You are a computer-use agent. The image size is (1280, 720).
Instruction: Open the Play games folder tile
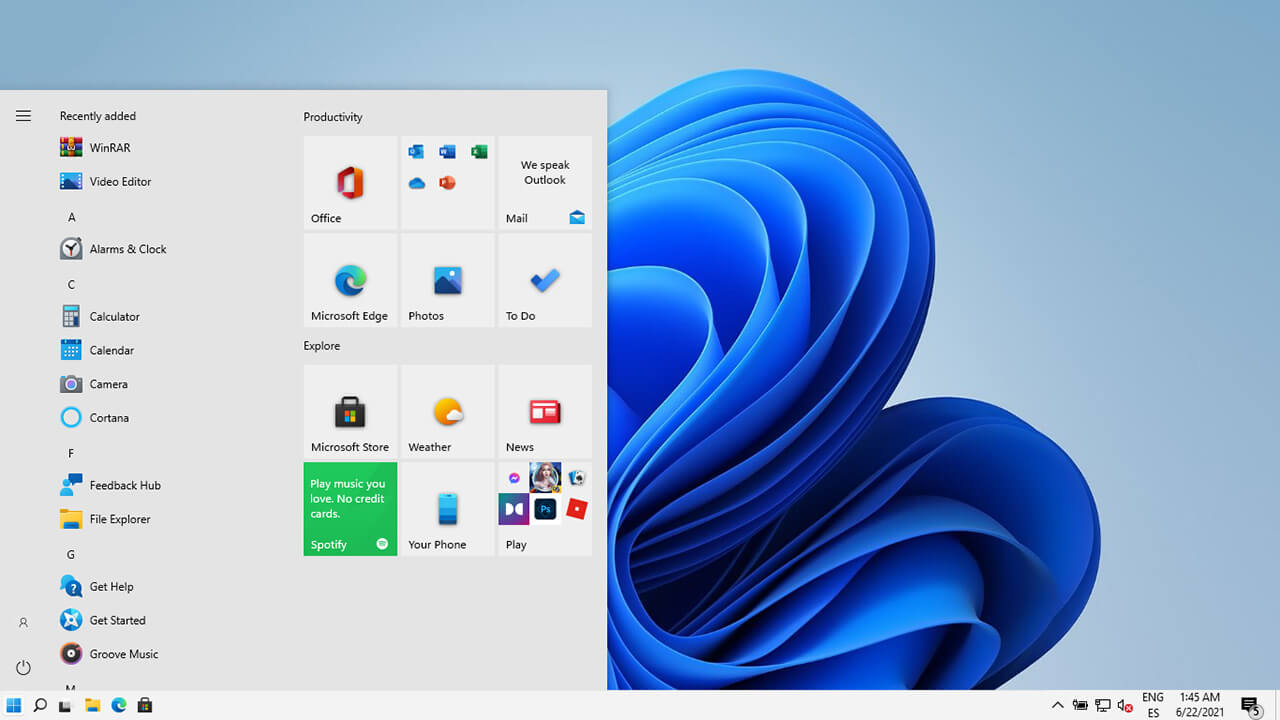[545, 509]
